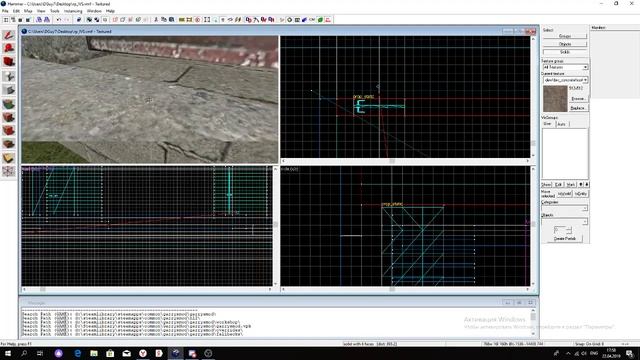Click Apply Current Texture tool
Image resolution: width=640 pixels, height=360 pixels.
click(x=9, y=118)
